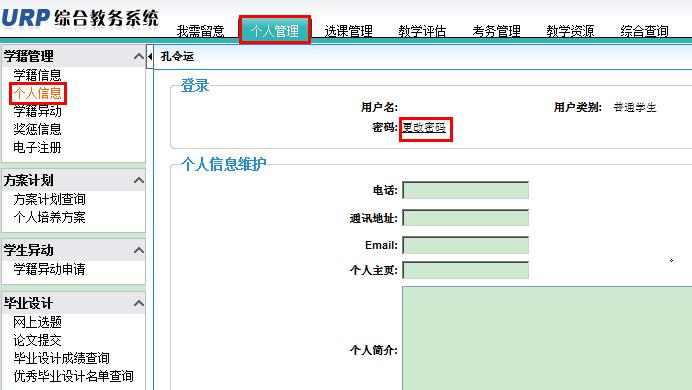
Task: Open the 电子注册 sidebar link
Action: pos(38,147)
